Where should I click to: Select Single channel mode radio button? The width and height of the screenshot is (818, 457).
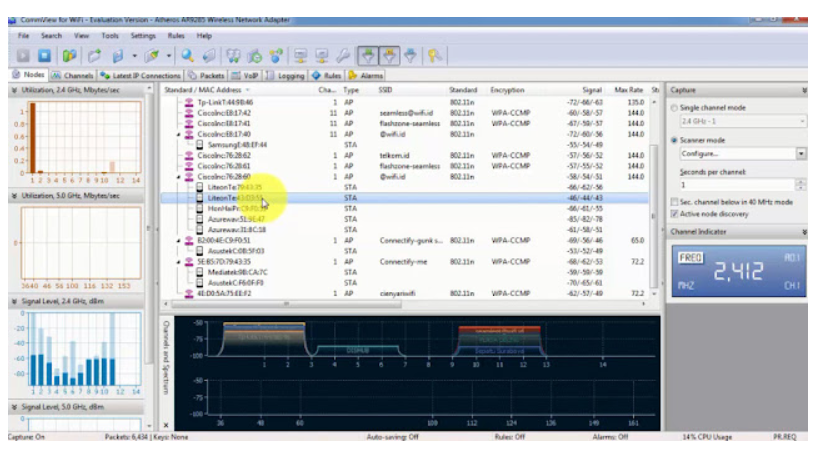pos(675,108)
